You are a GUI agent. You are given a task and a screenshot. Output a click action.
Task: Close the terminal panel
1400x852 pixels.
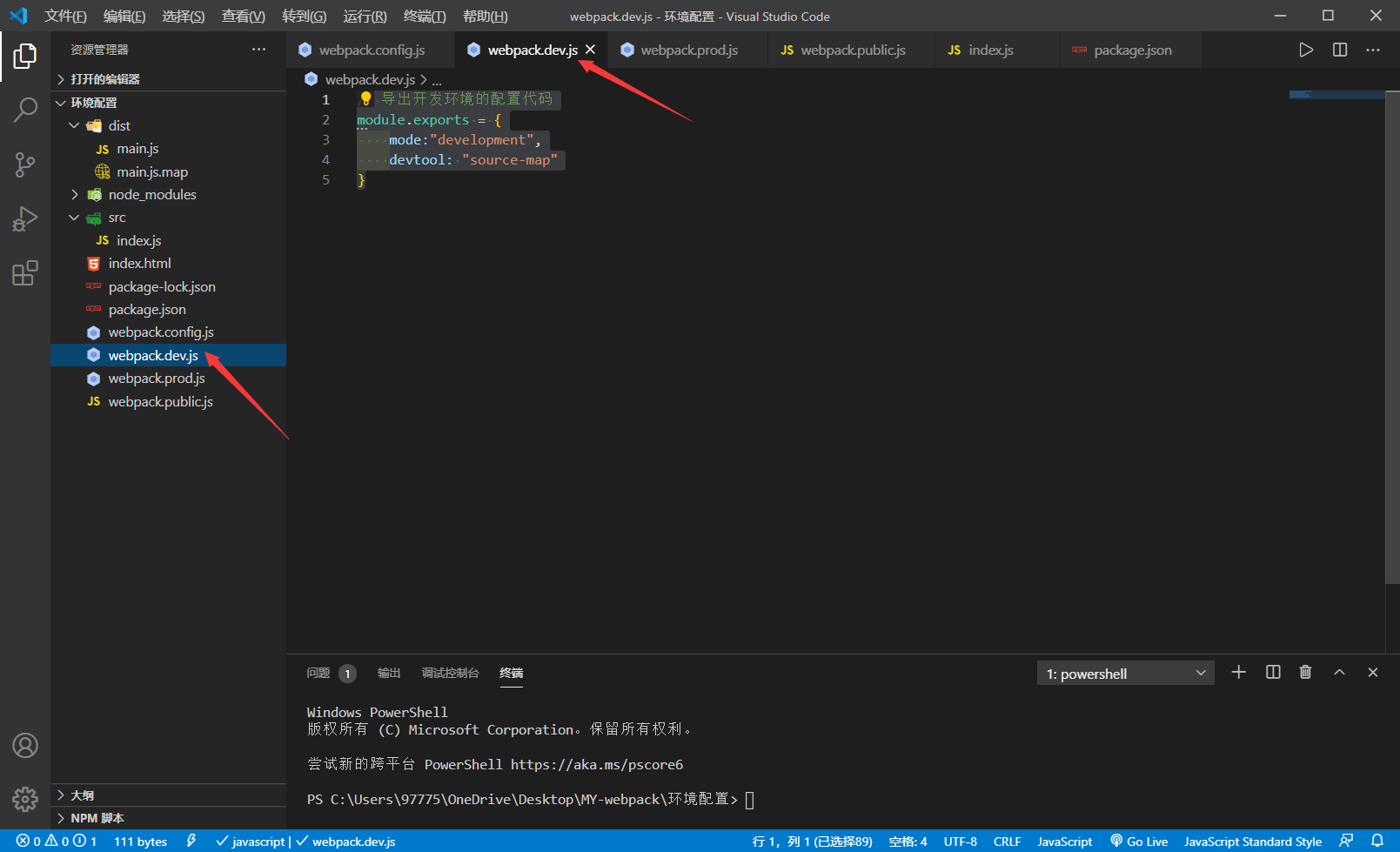pos(1373,673)
